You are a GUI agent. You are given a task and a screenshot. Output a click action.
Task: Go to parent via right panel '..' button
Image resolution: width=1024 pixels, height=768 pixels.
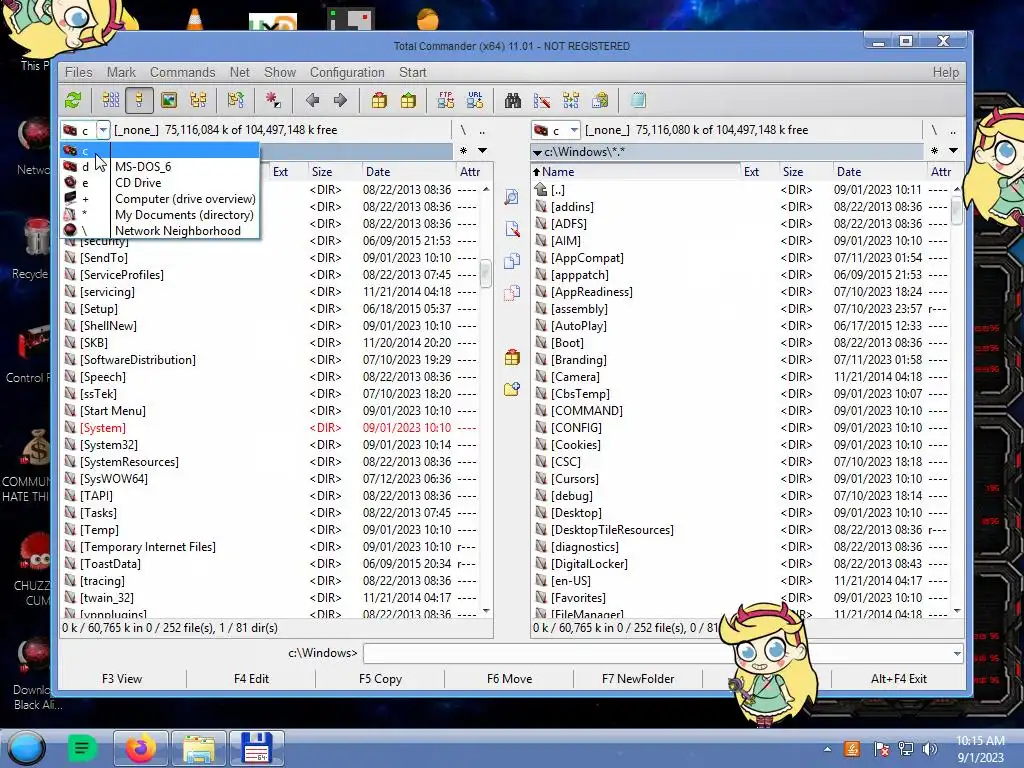pyautogui.click(x=953, y=130)
